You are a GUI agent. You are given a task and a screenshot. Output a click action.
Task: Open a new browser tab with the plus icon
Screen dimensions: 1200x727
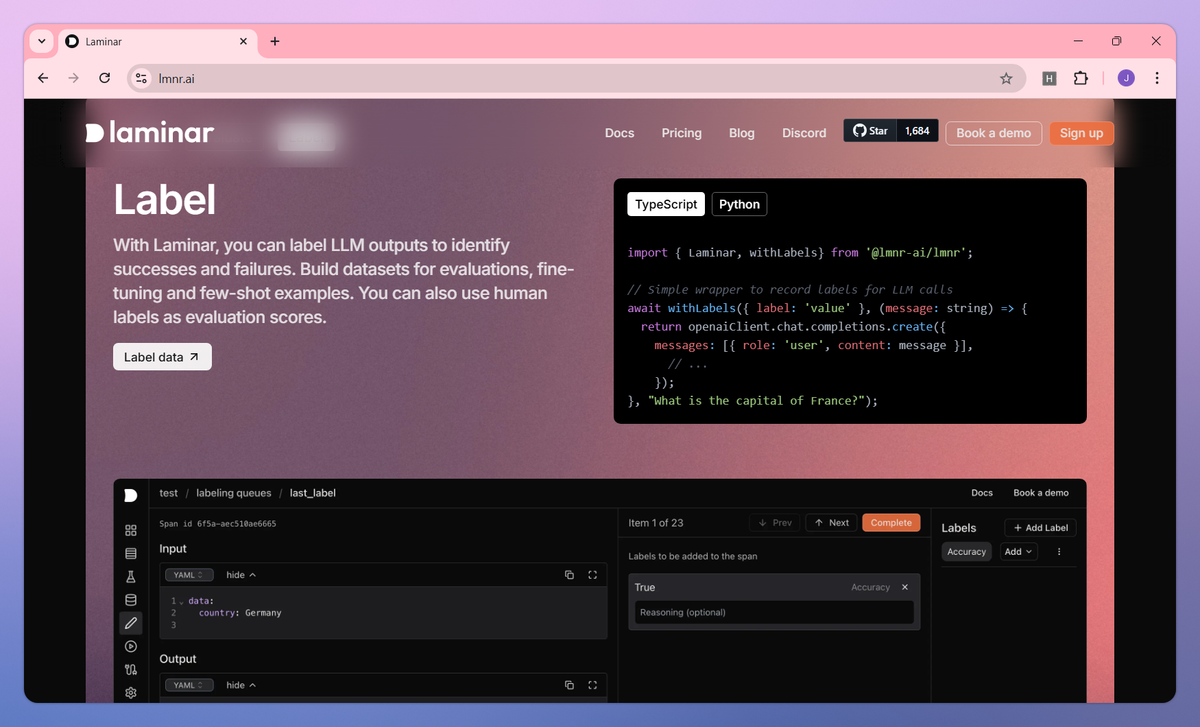click(275, 41)
